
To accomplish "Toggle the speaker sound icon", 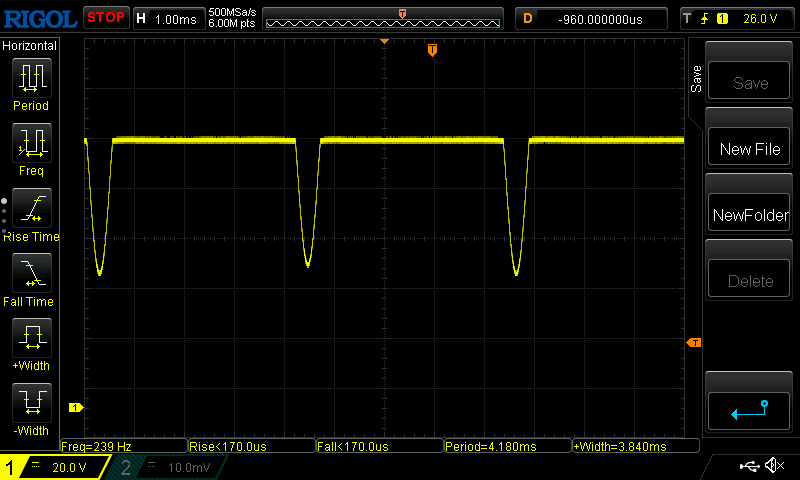I will (x=773, y=466).
